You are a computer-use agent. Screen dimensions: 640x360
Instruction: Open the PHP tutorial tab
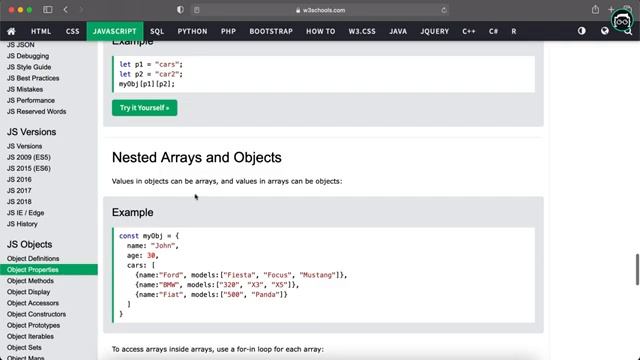tap(228, 31)
